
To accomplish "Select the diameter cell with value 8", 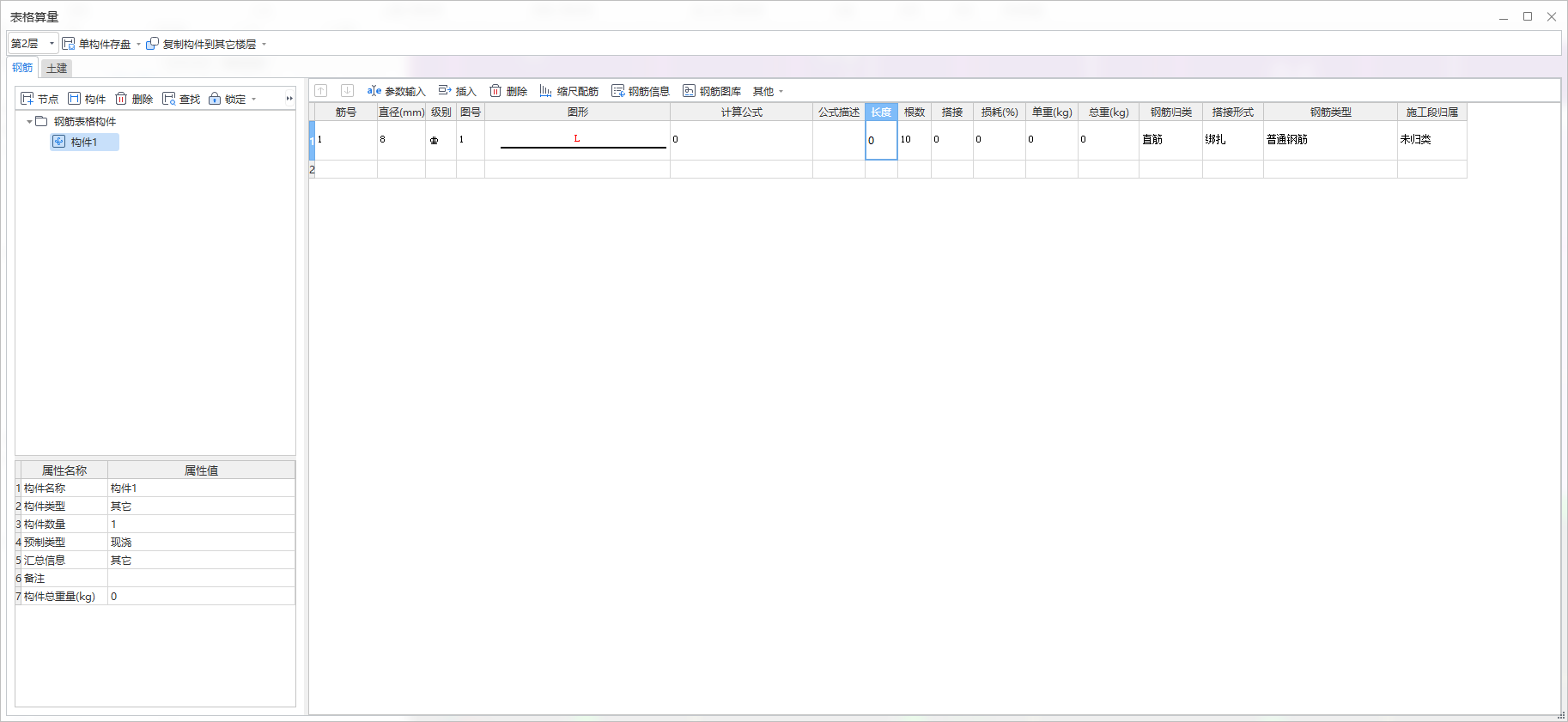I will click(402, 140).
